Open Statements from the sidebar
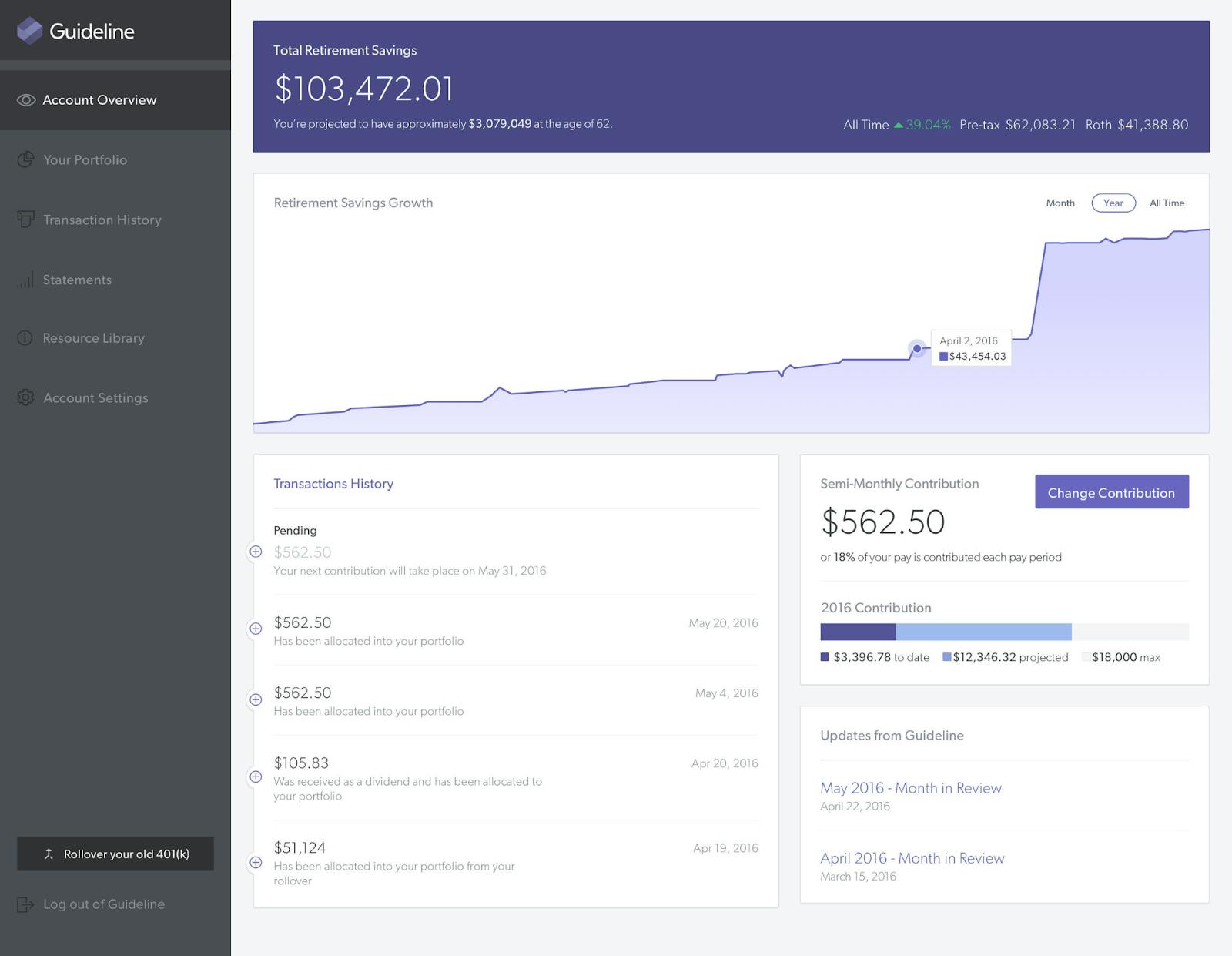Screen dimensions: 1232x956 click(77, 280)
